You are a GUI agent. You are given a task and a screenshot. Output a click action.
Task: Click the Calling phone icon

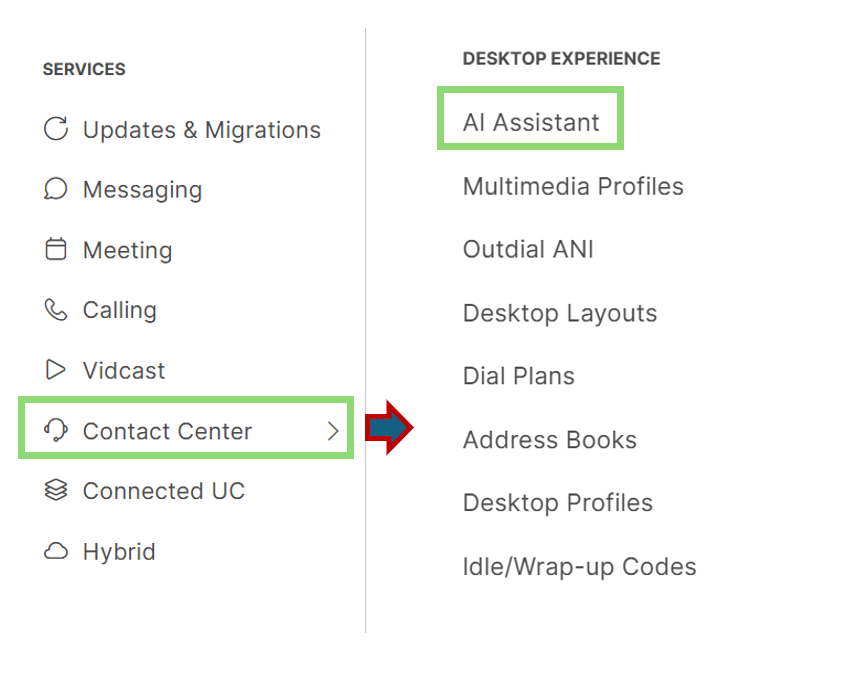pyautogui.click(x=56, y=310)
